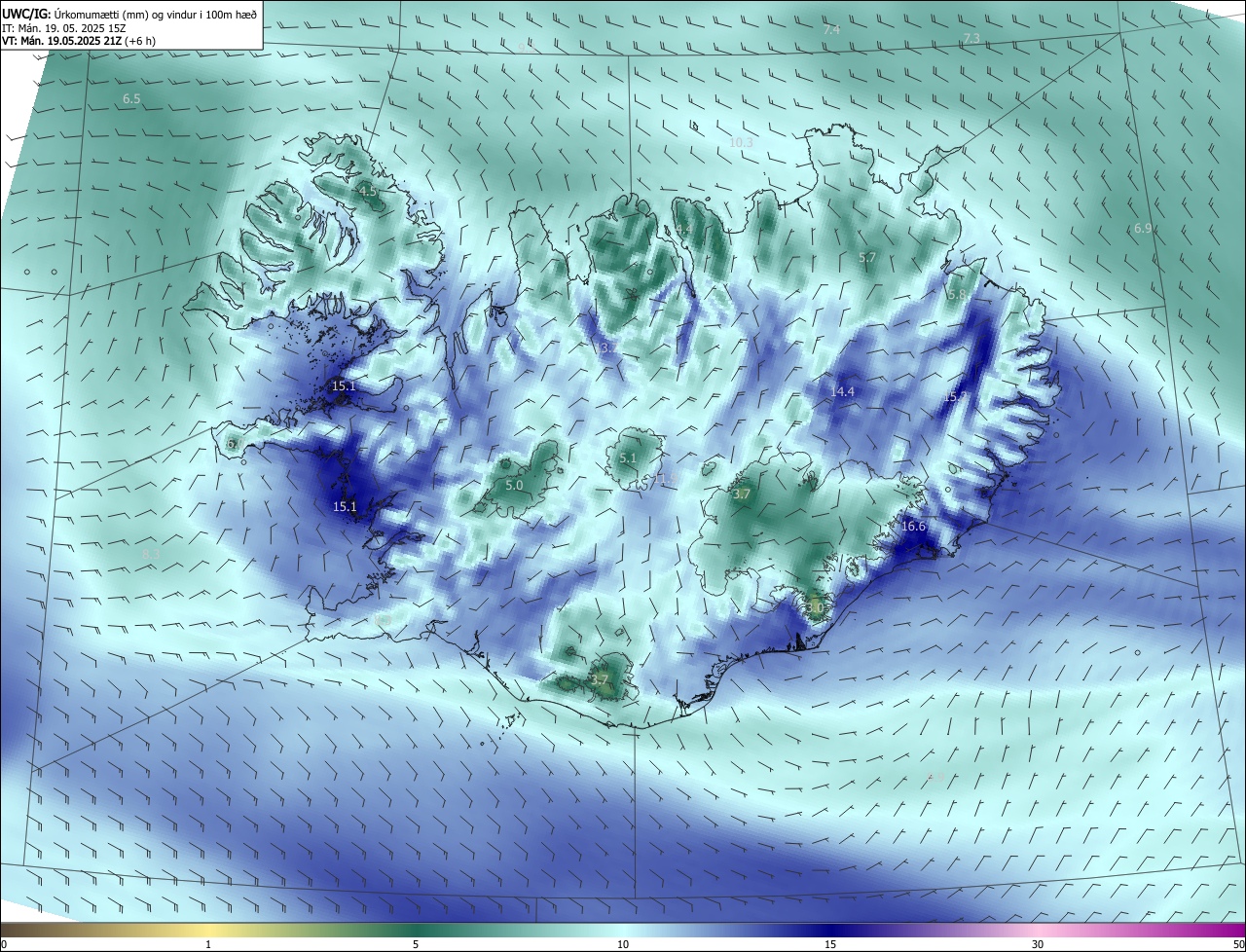Click the 30 tick on the color scale
This screenshot has height=952, width=1246.
[1038, 944]
